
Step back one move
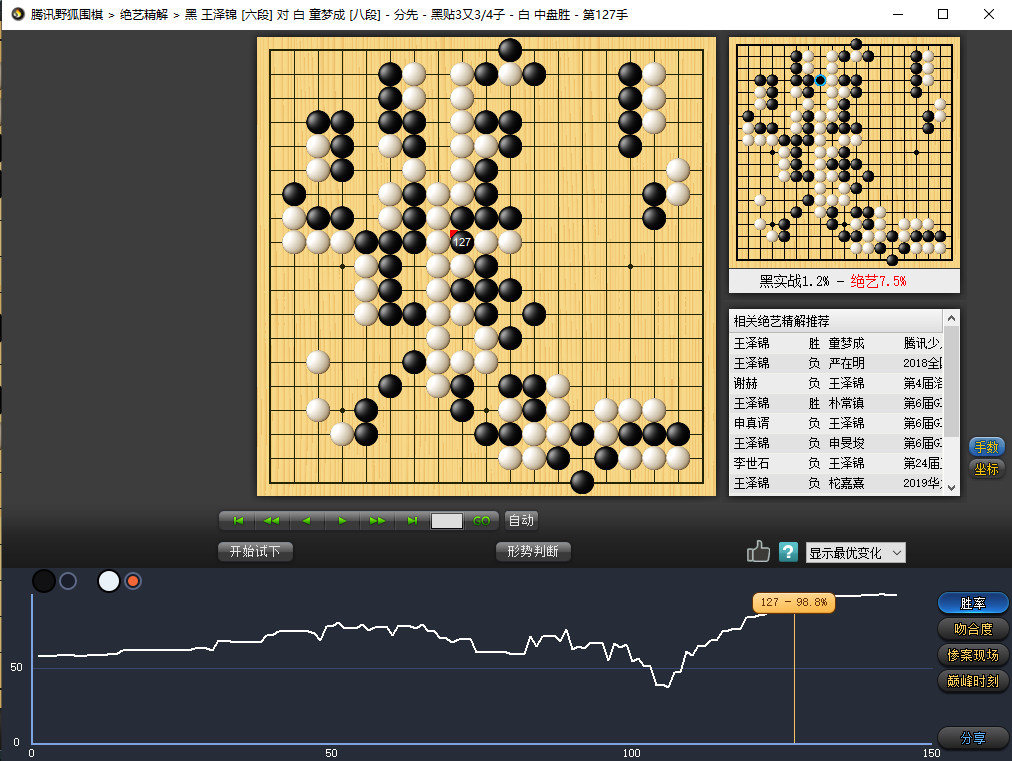click(306, 520)
